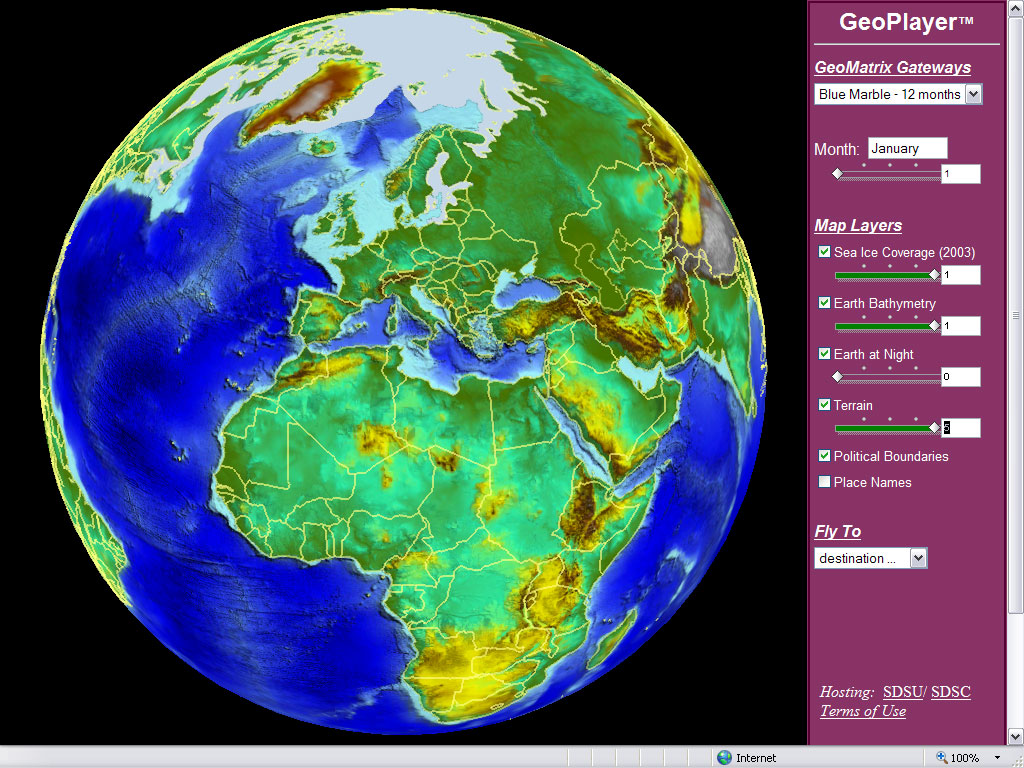The image size is (1024, 768).
Task: Click the Earth at Night slider handle
Action: coord(837,377)
